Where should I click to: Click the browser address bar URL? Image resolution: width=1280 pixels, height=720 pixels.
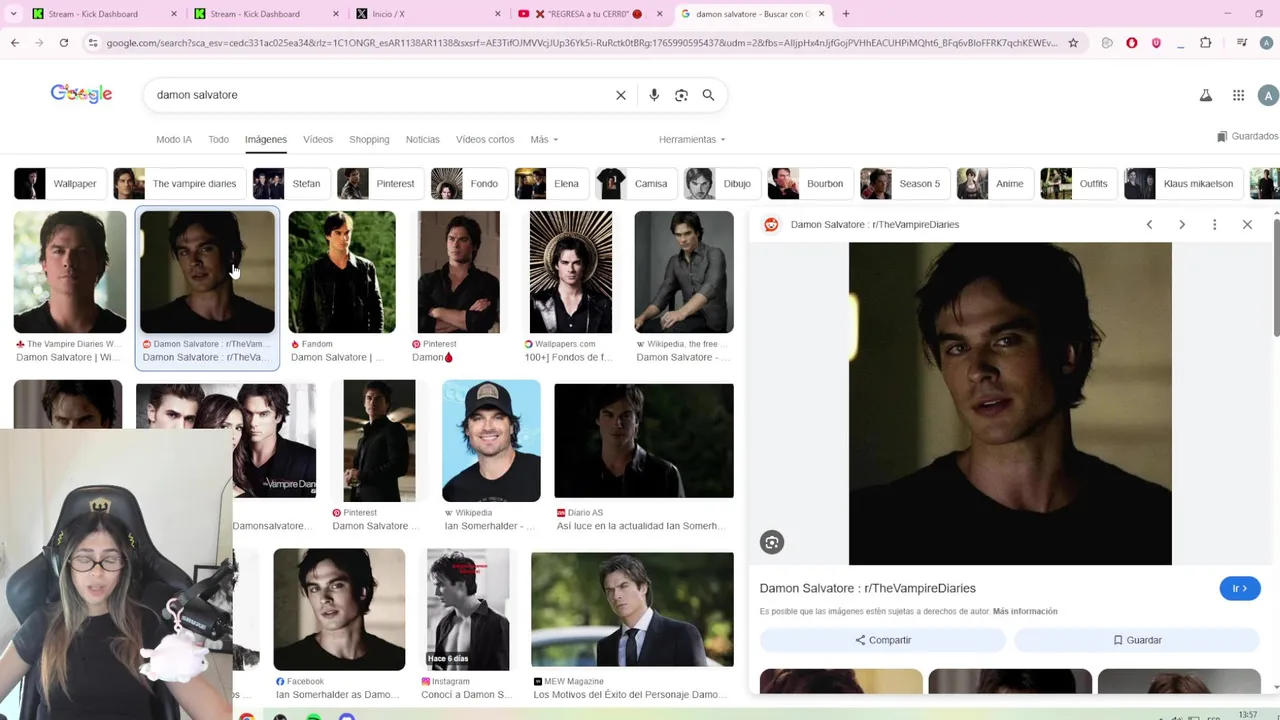point(580,43)
